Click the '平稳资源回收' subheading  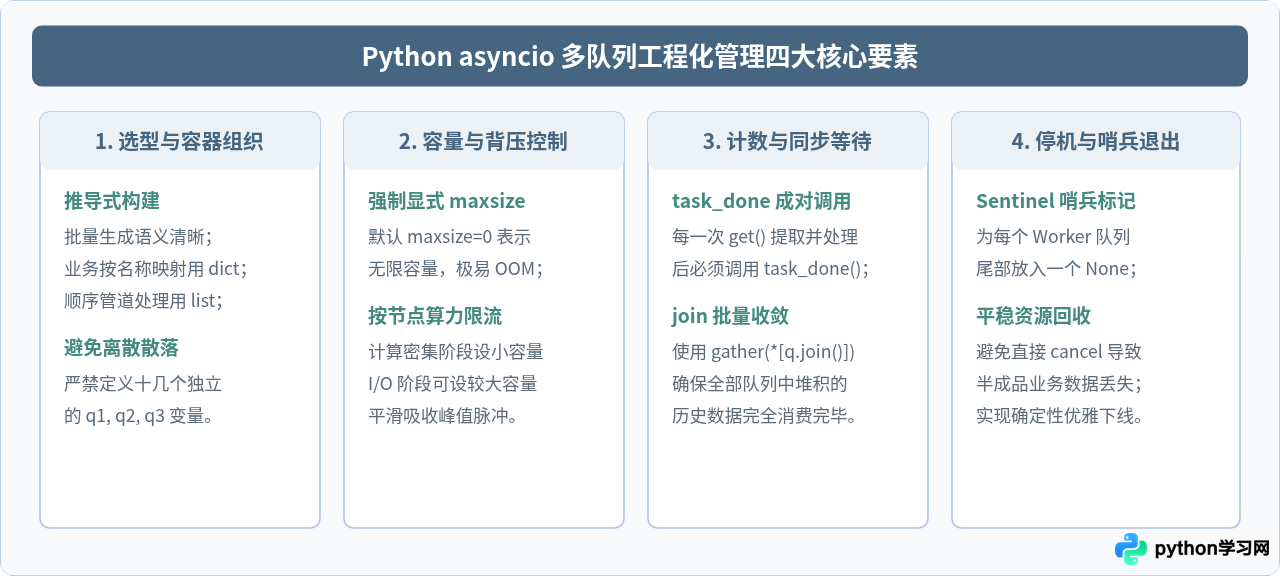tap(1034, 316)
